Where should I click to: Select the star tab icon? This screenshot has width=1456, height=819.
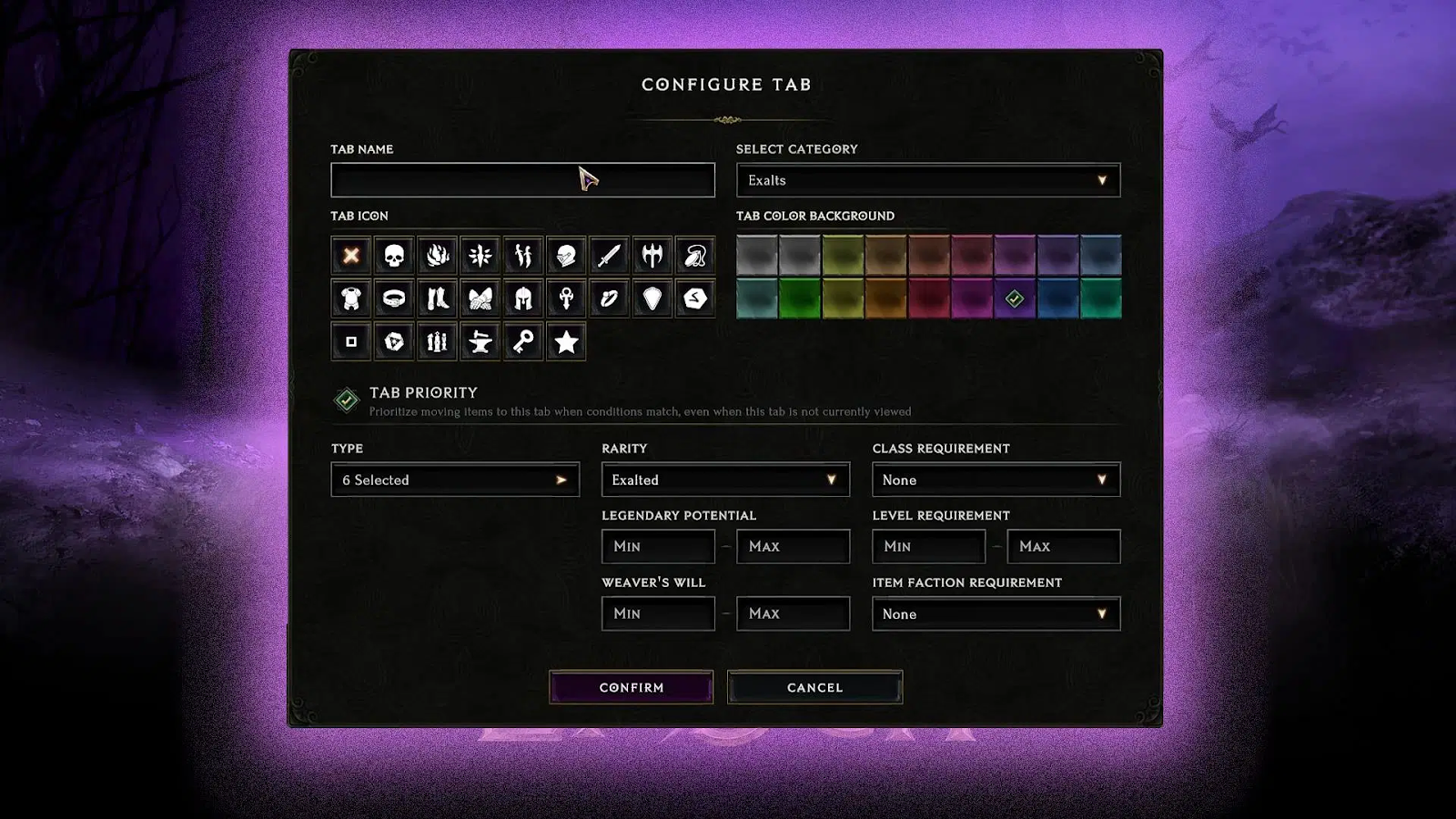[x=566, y=342]
